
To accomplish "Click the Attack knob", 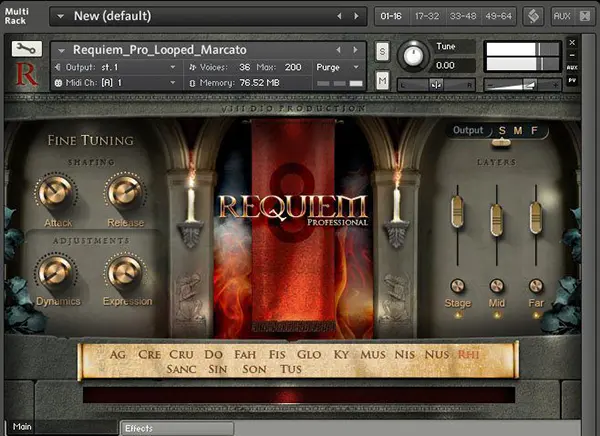I will point(56,191).
